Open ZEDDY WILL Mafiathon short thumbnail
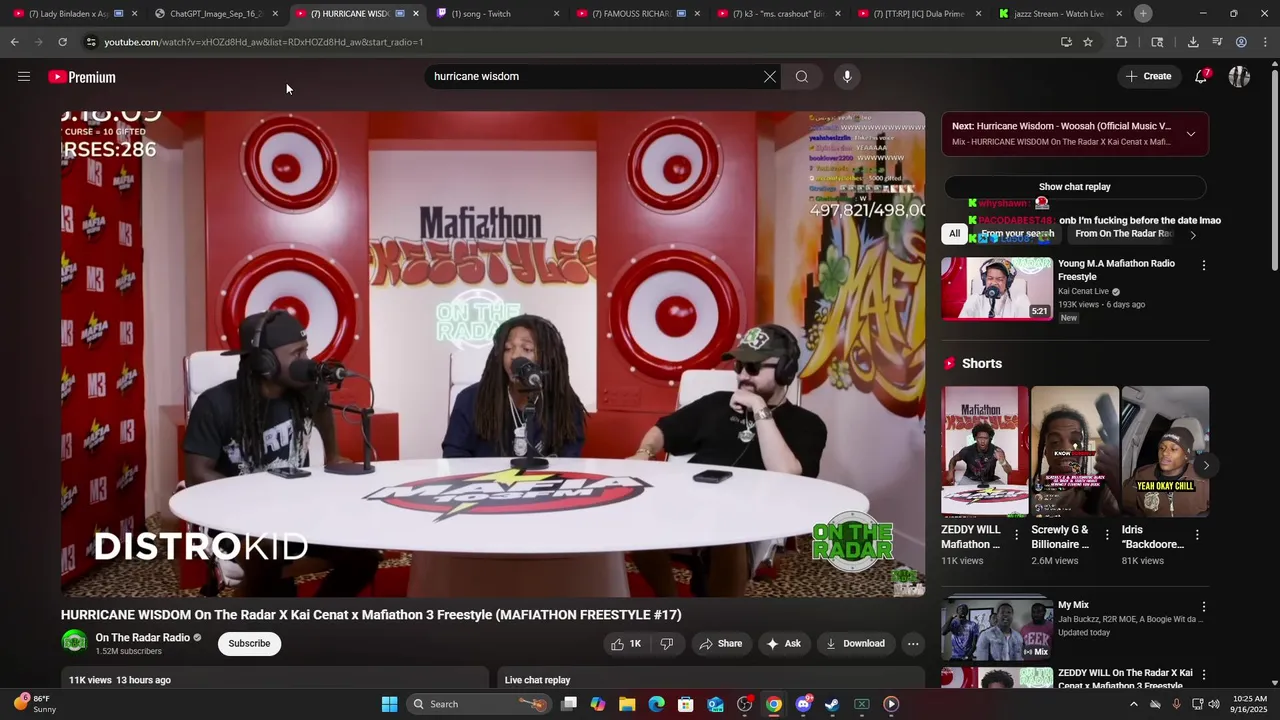Image resolution: width=1280 pixels, height=720 pixels. (985, 451)
